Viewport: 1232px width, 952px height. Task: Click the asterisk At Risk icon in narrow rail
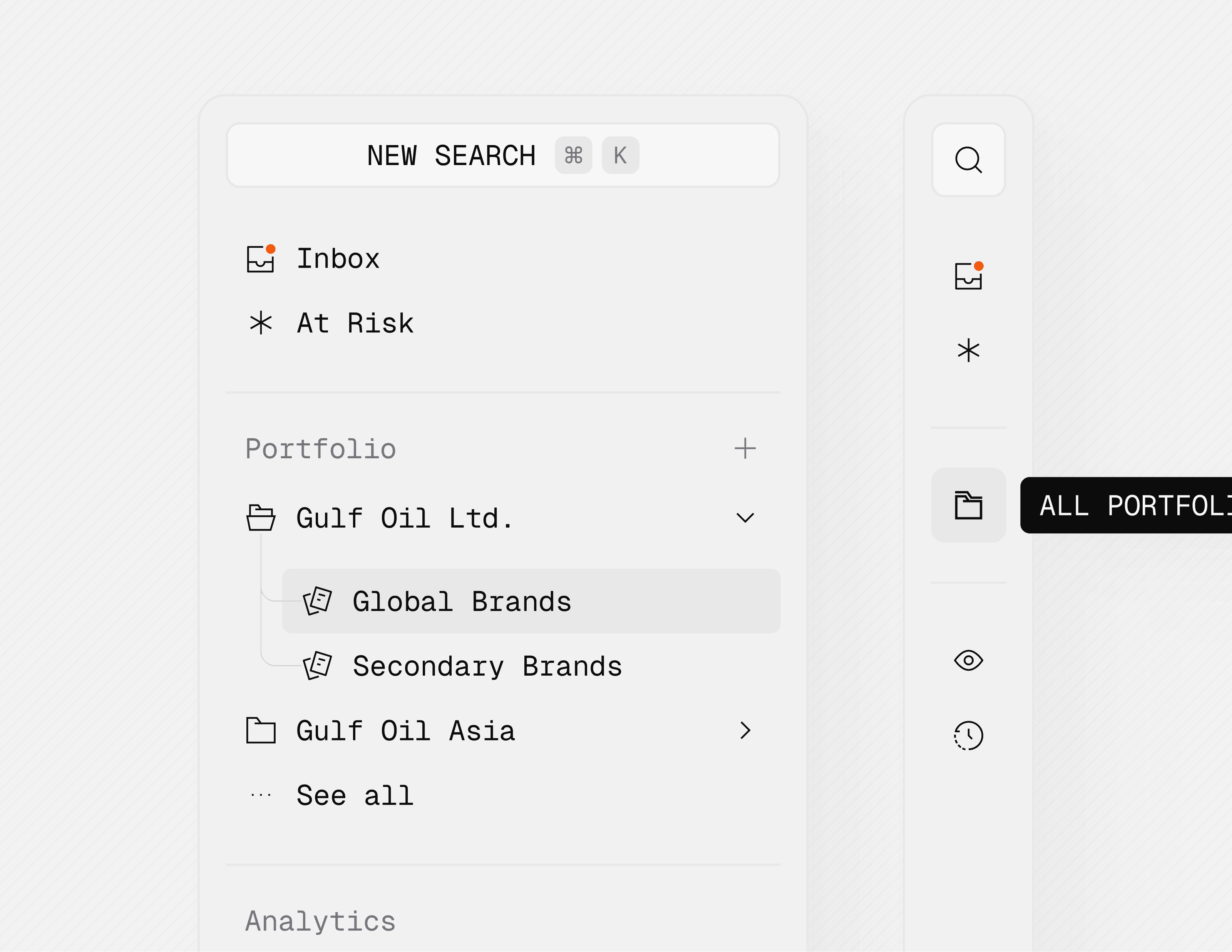pos(968,350)
